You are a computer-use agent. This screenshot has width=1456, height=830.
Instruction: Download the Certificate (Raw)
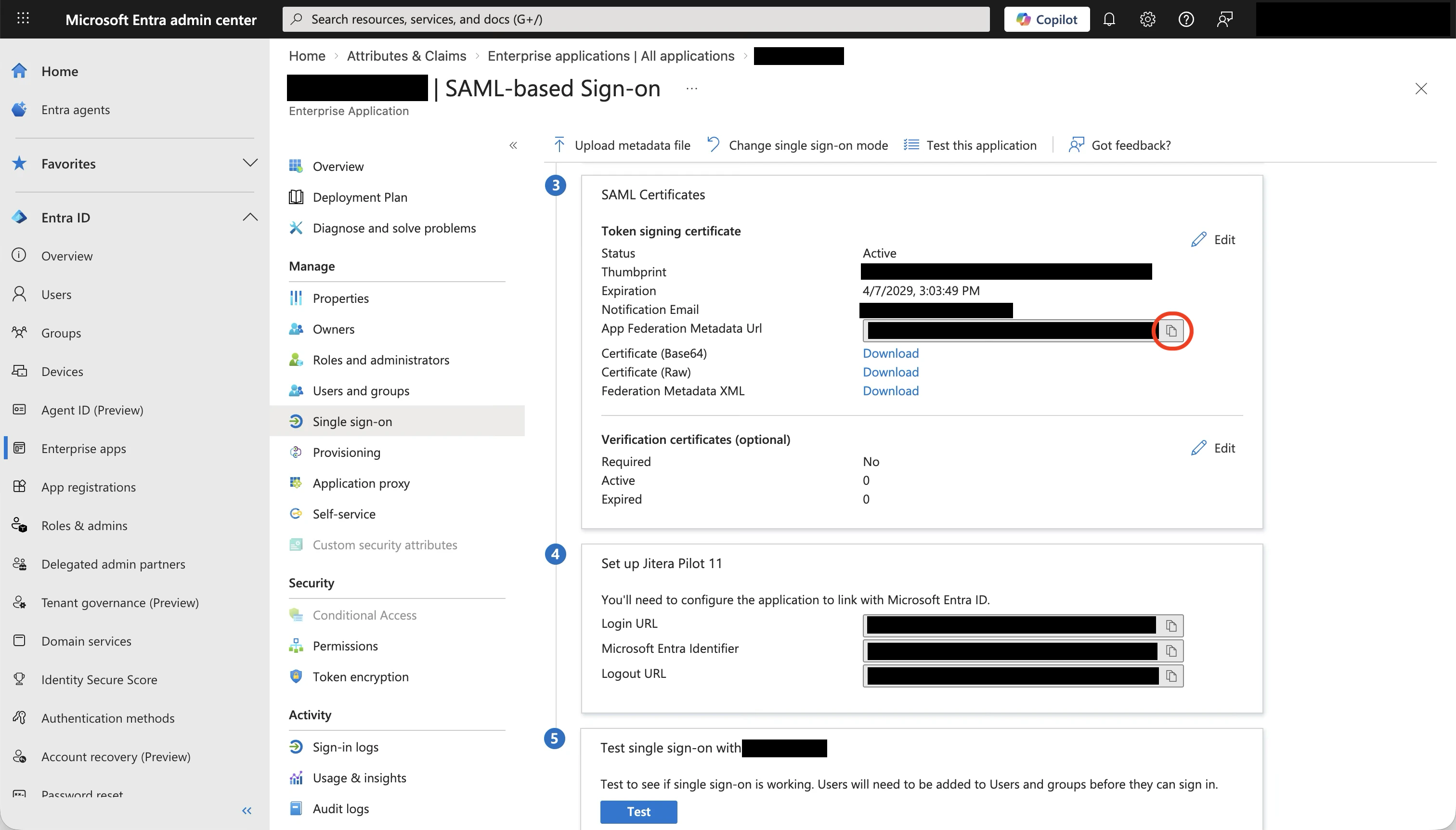[890, 372]
